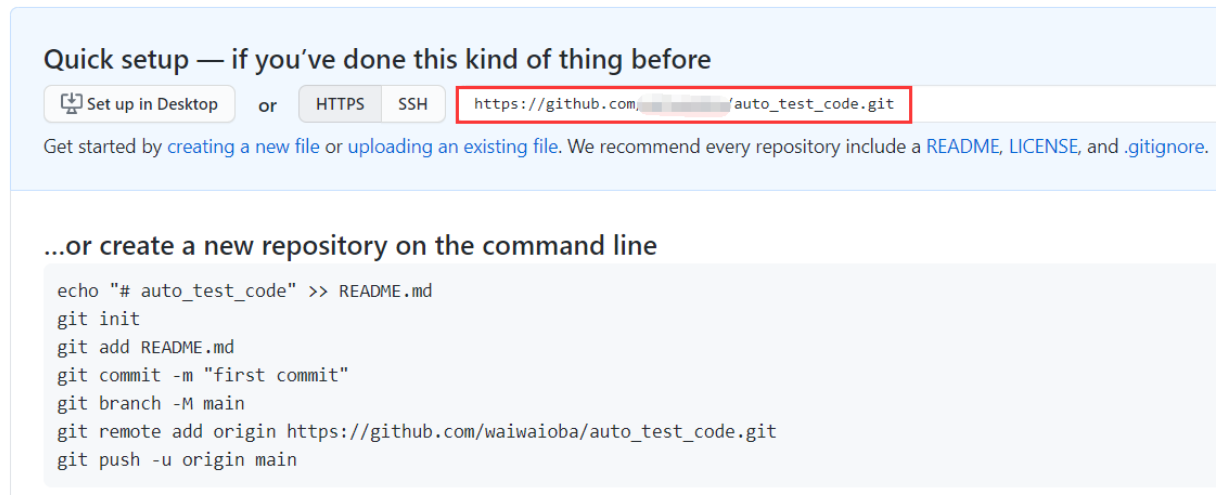Click the "create a new repository" heading
Viewport: 1220px width, 496px height.
pos(350,245)
